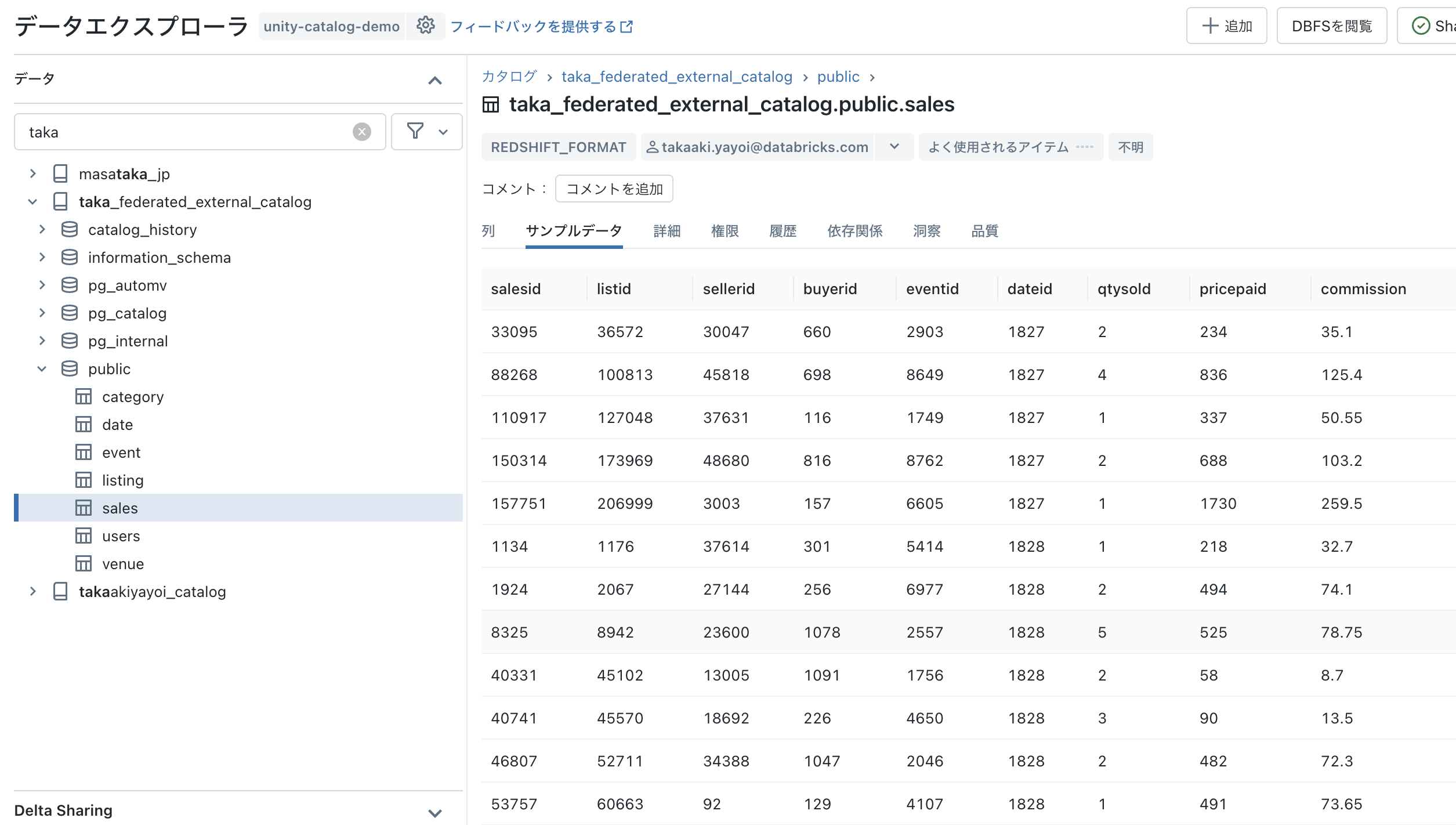Clear the taka search with the x icon

[x=361, y=132]
